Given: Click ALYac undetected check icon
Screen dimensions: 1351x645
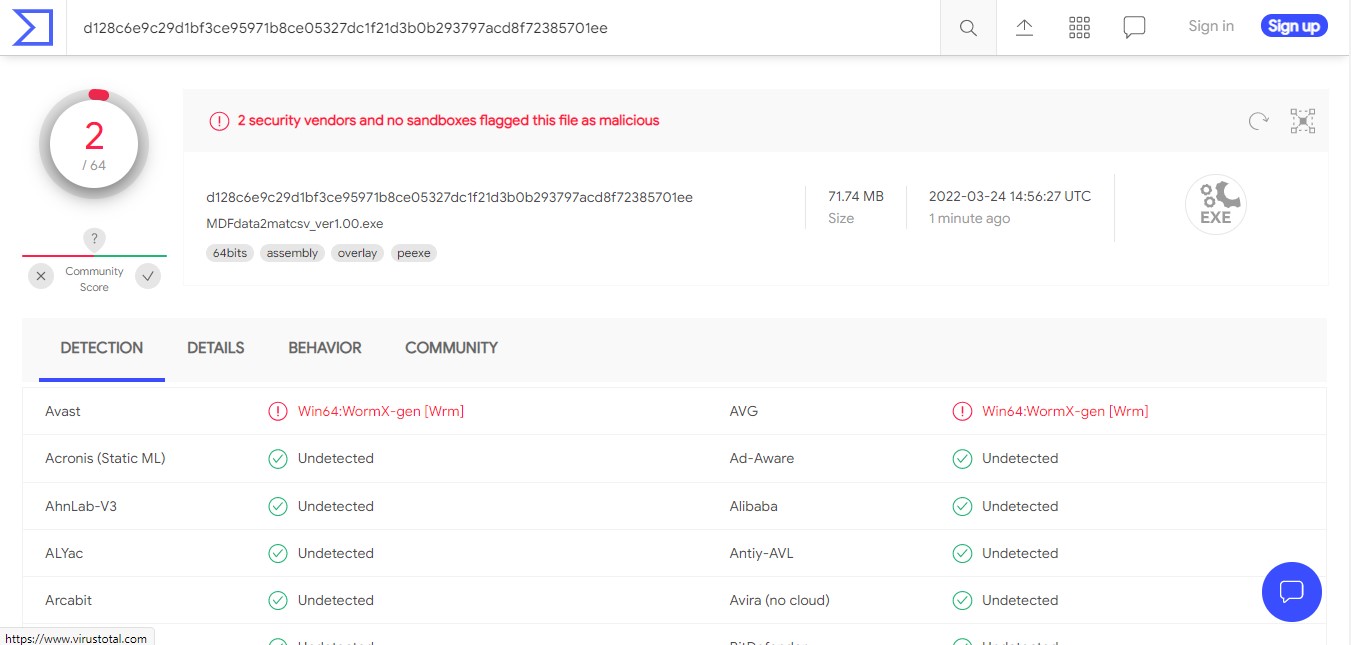Looking at the screenshot, I should (278, 553).
